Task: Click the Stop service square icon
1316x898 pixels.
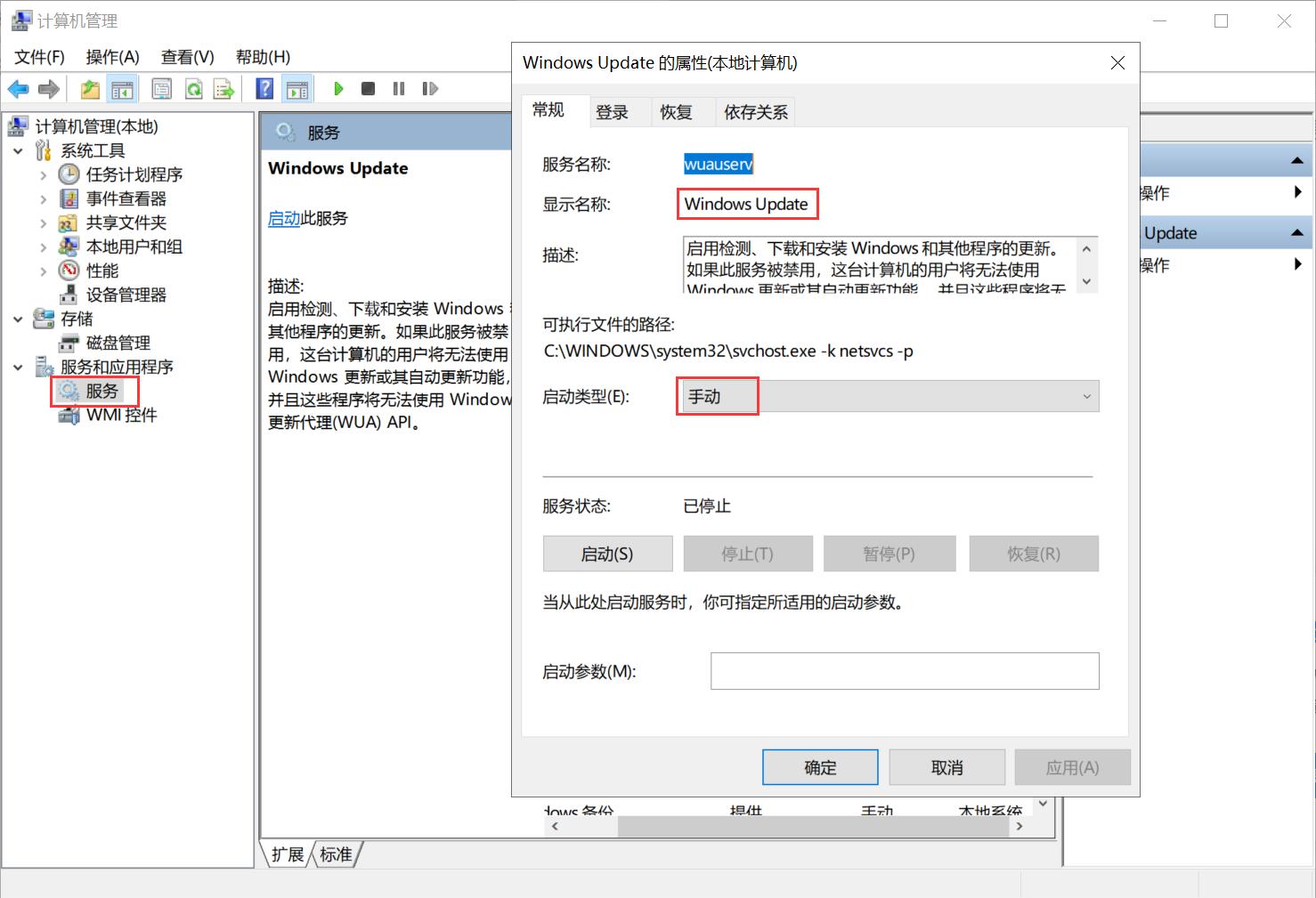Action: (x=368, y=88)
